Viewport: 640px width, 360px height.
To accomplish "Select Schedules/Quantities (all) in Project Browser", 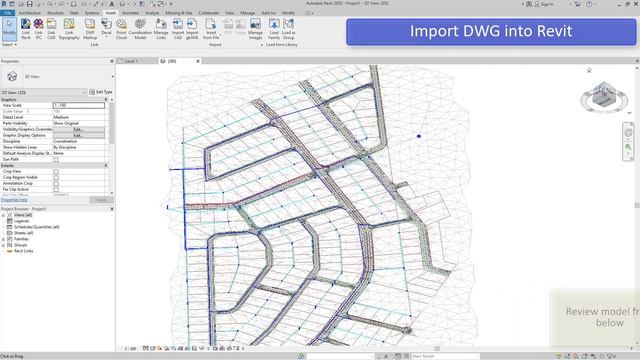I will [x=36, y=227].
